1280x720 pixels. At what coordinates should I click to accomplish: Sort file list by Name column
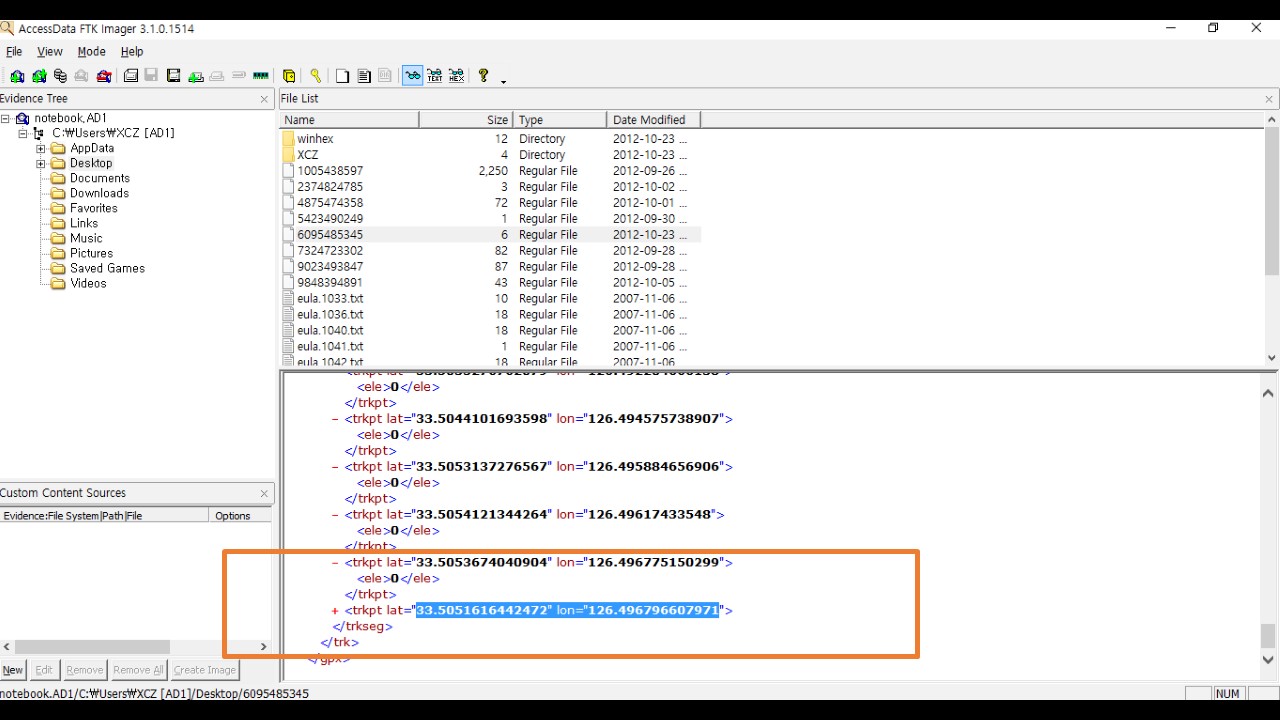click(x=349, y=120)
